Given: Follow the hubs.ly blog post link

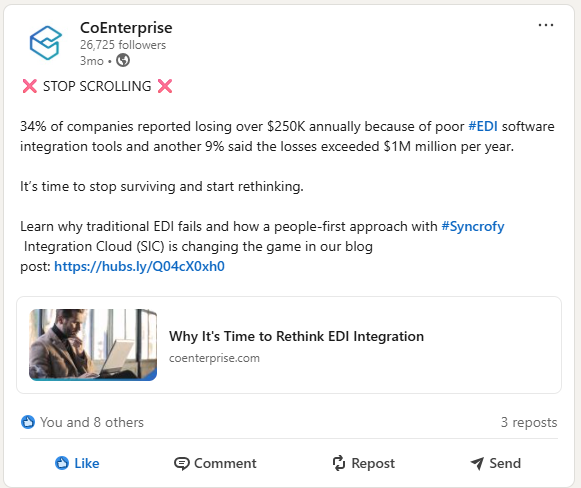Looking at the screenshot, I should click(139, 266).
